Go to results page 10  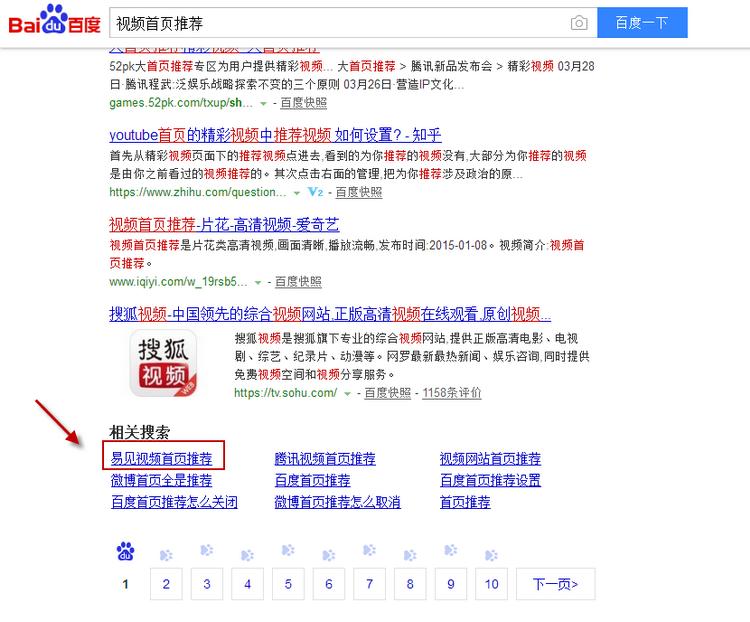(x=491, y=584)
